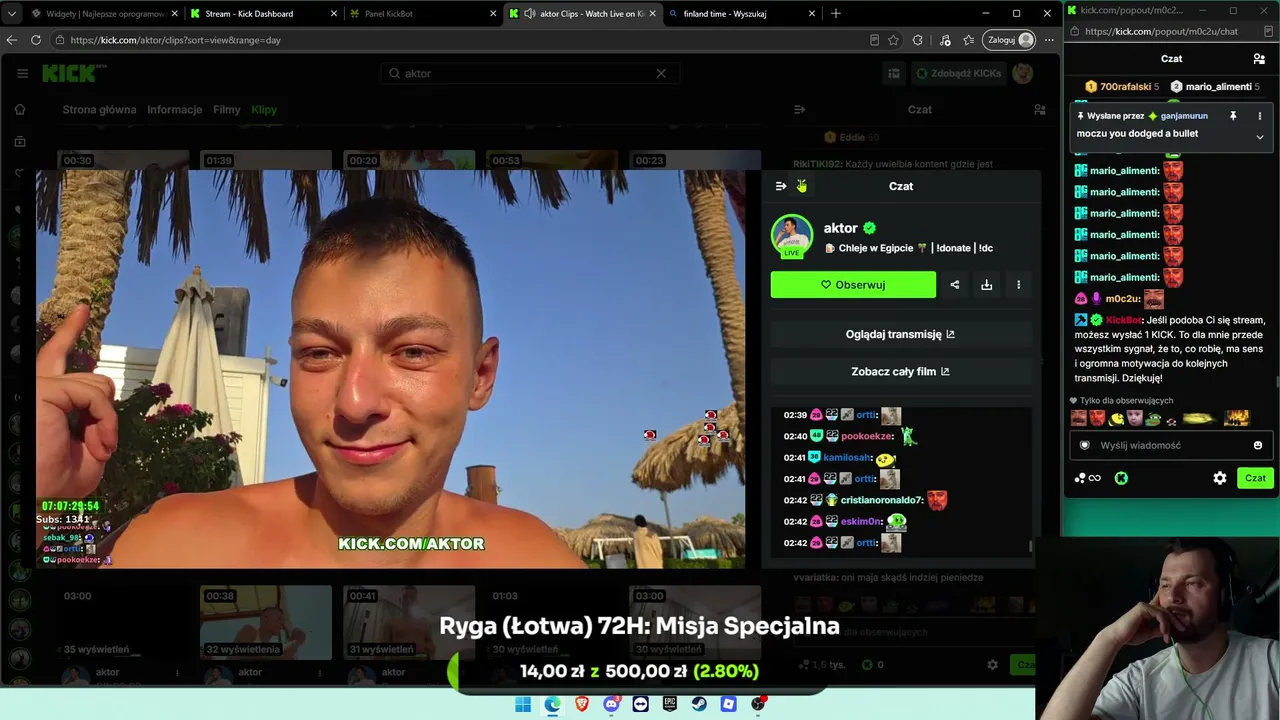Click the KickBot username in popout chat
1280x720 pixels.
[x=1122, y=320]
